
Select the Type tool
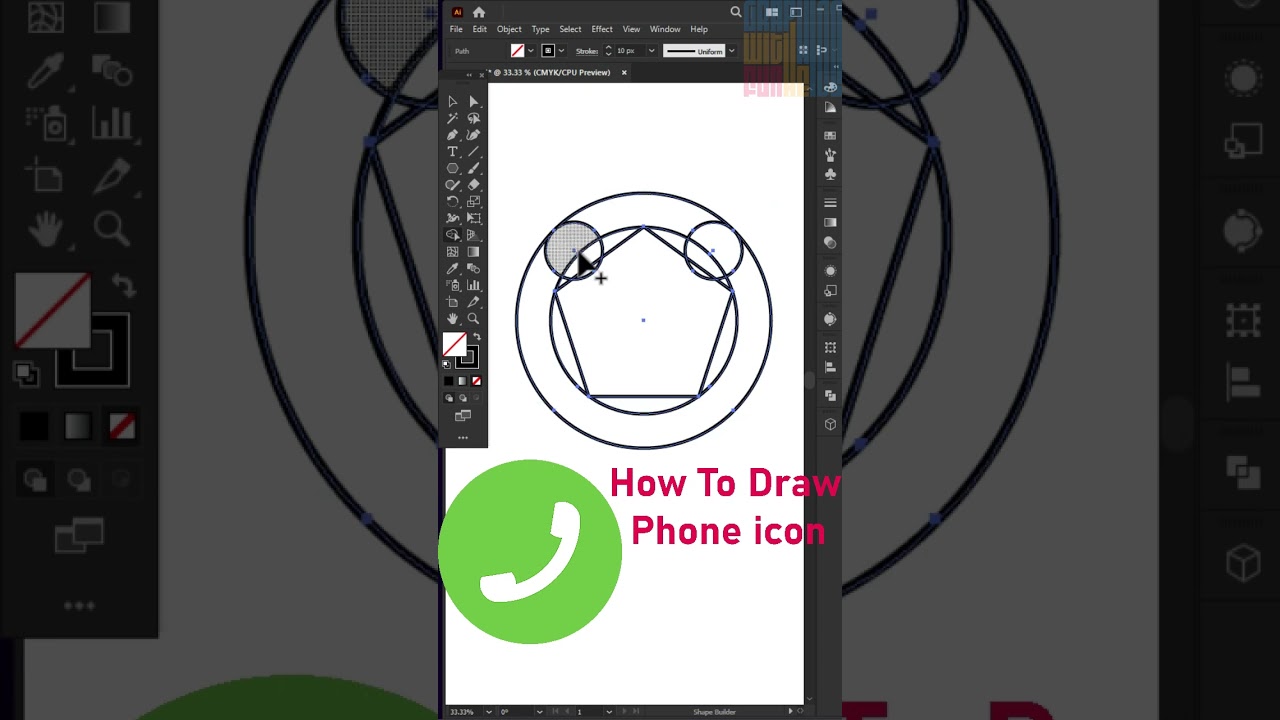pyautogui.click(x=452, y=152)
